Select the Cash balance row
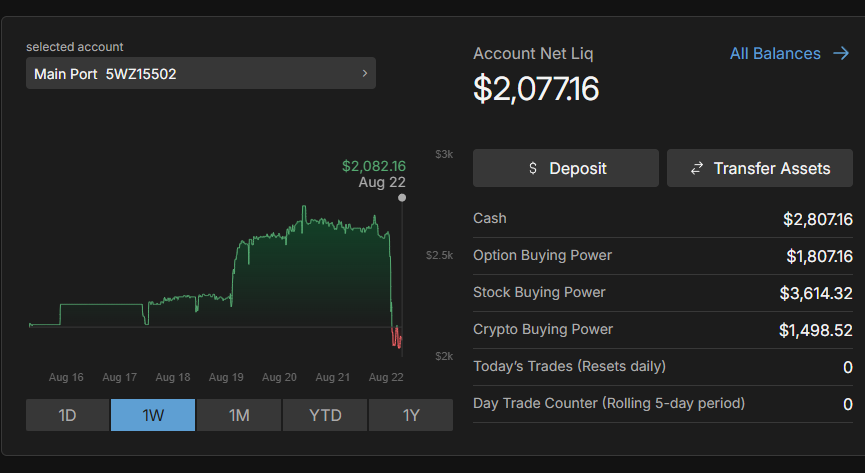Image resolution: width=865 pixels, height=473 pixels. point(662,219)
